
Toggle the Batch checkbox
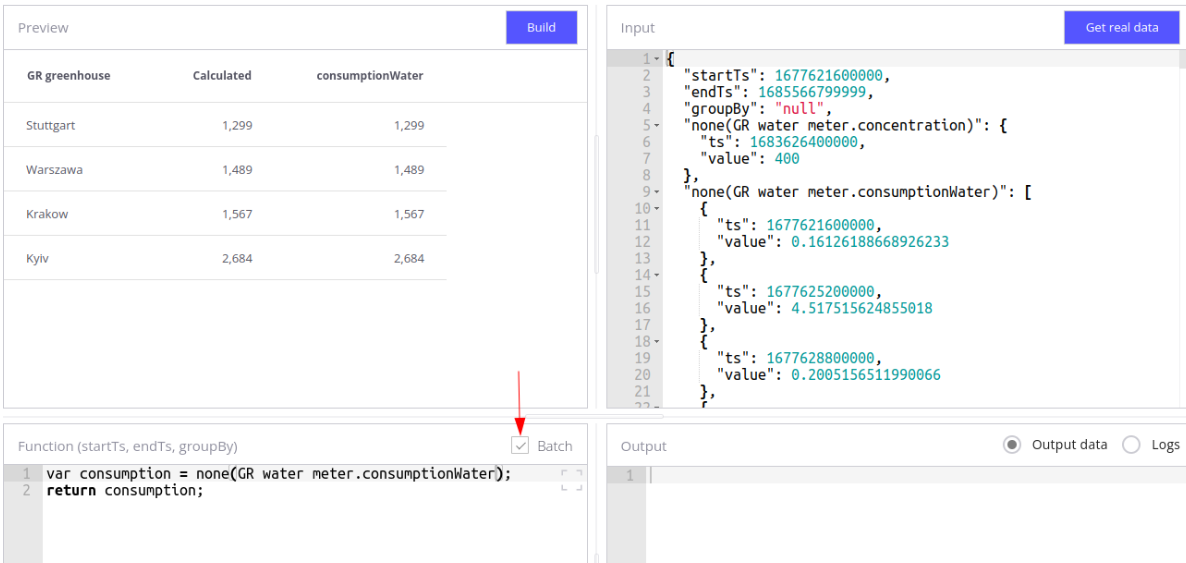pos(520,446)
